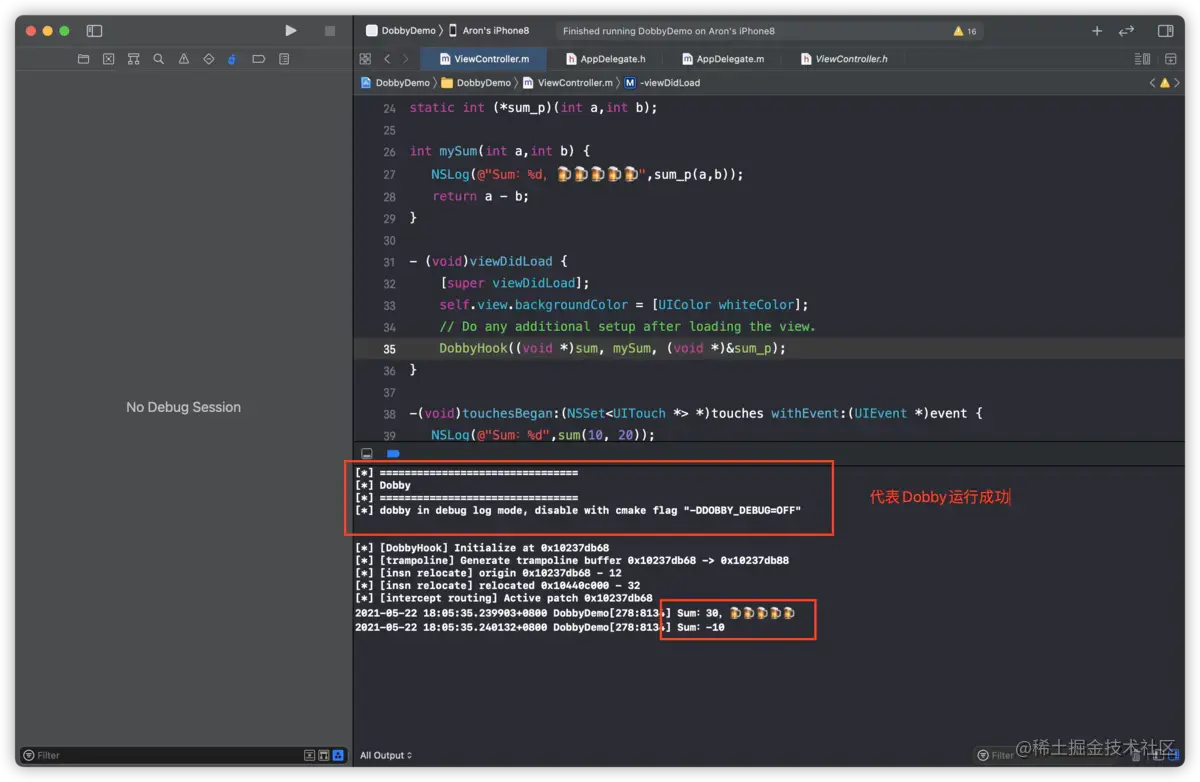1200x782 pixels.
Task: Jump to the next issue arrow
Action: click(1178, 83)
